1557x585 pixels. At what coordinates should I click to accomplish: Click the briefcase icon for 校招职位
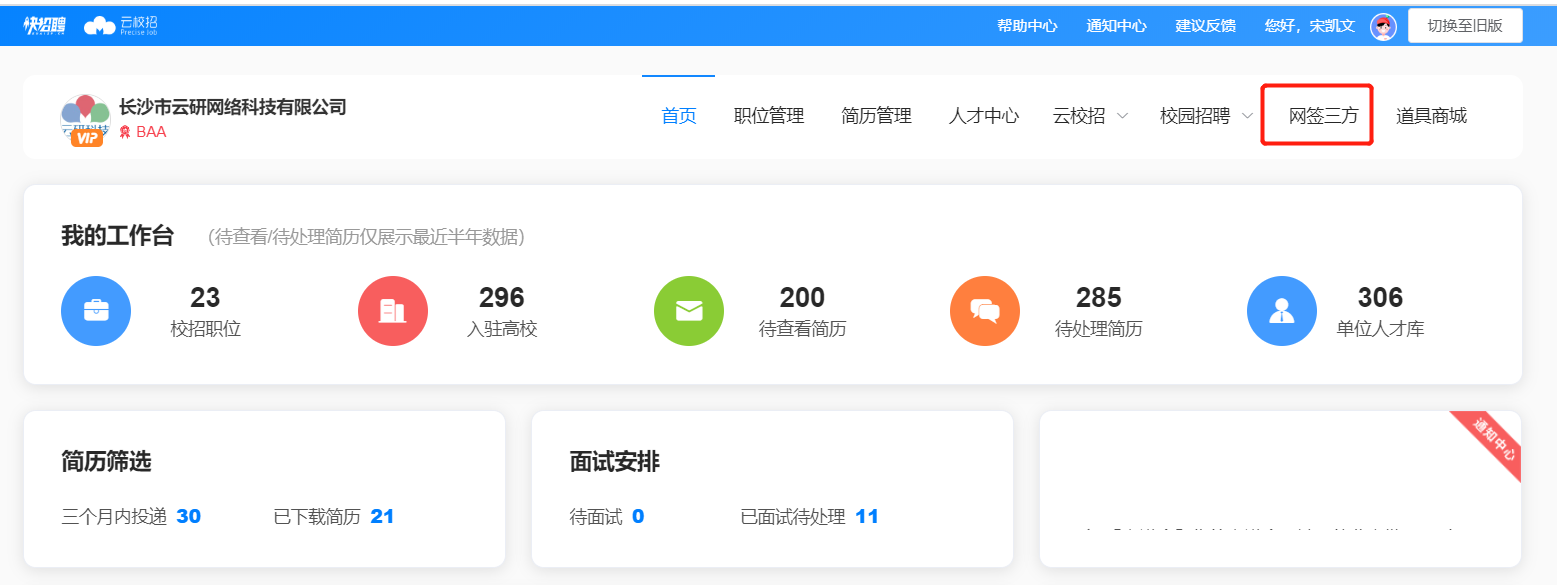coord(96,311)
